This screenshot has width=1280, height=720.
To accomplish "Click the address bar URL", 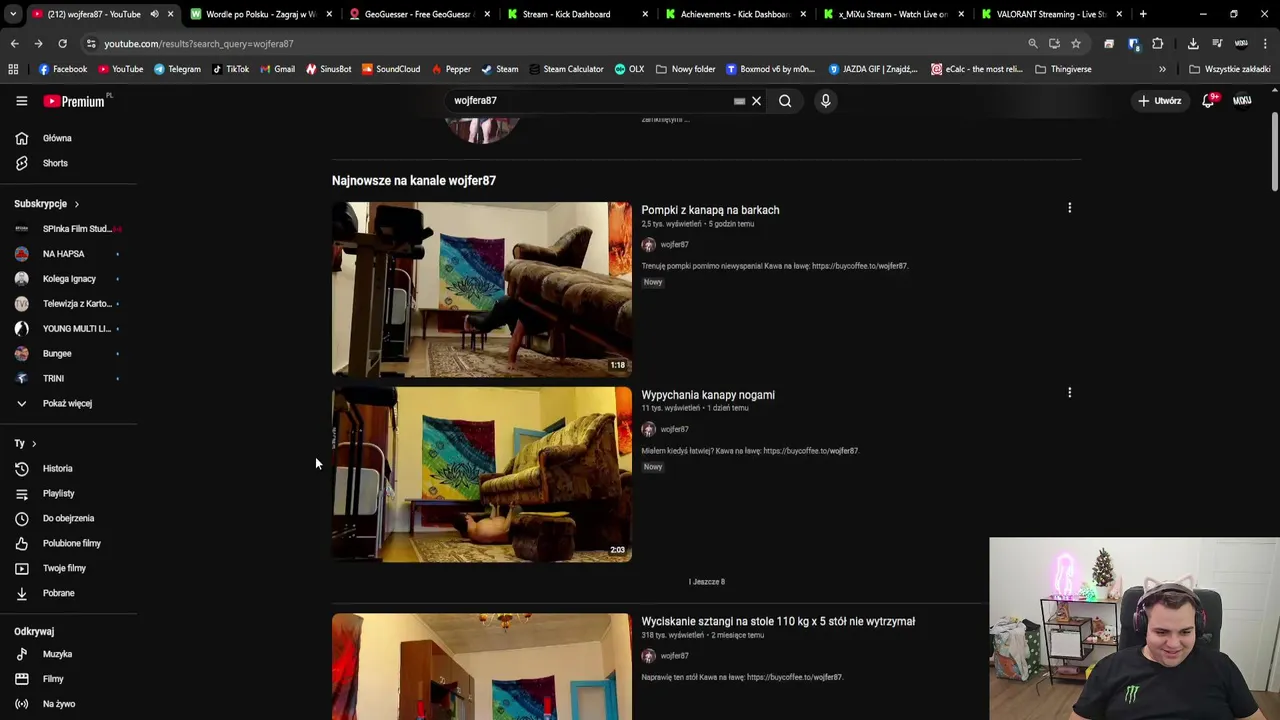I will (x=199, y=44).
